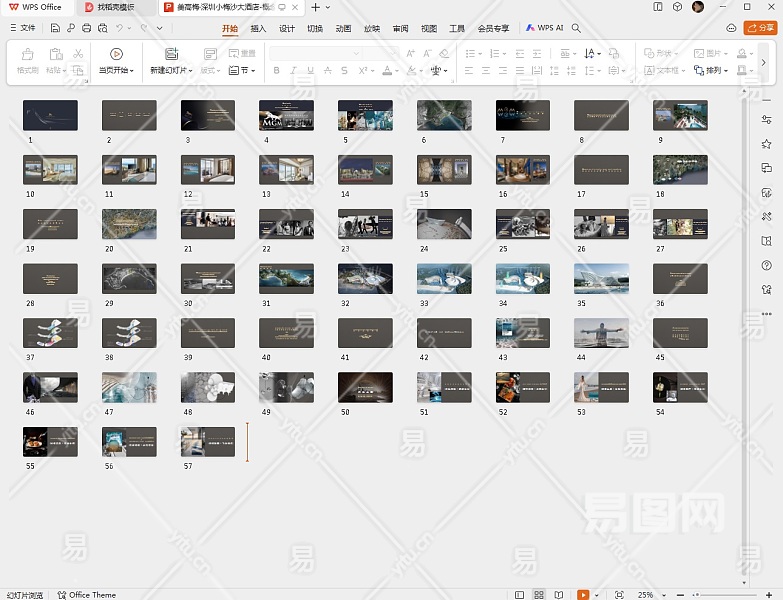Click the search magnifier icon in ribbon
The width and height of the screenshot is (783, 600).
[576, 29]
